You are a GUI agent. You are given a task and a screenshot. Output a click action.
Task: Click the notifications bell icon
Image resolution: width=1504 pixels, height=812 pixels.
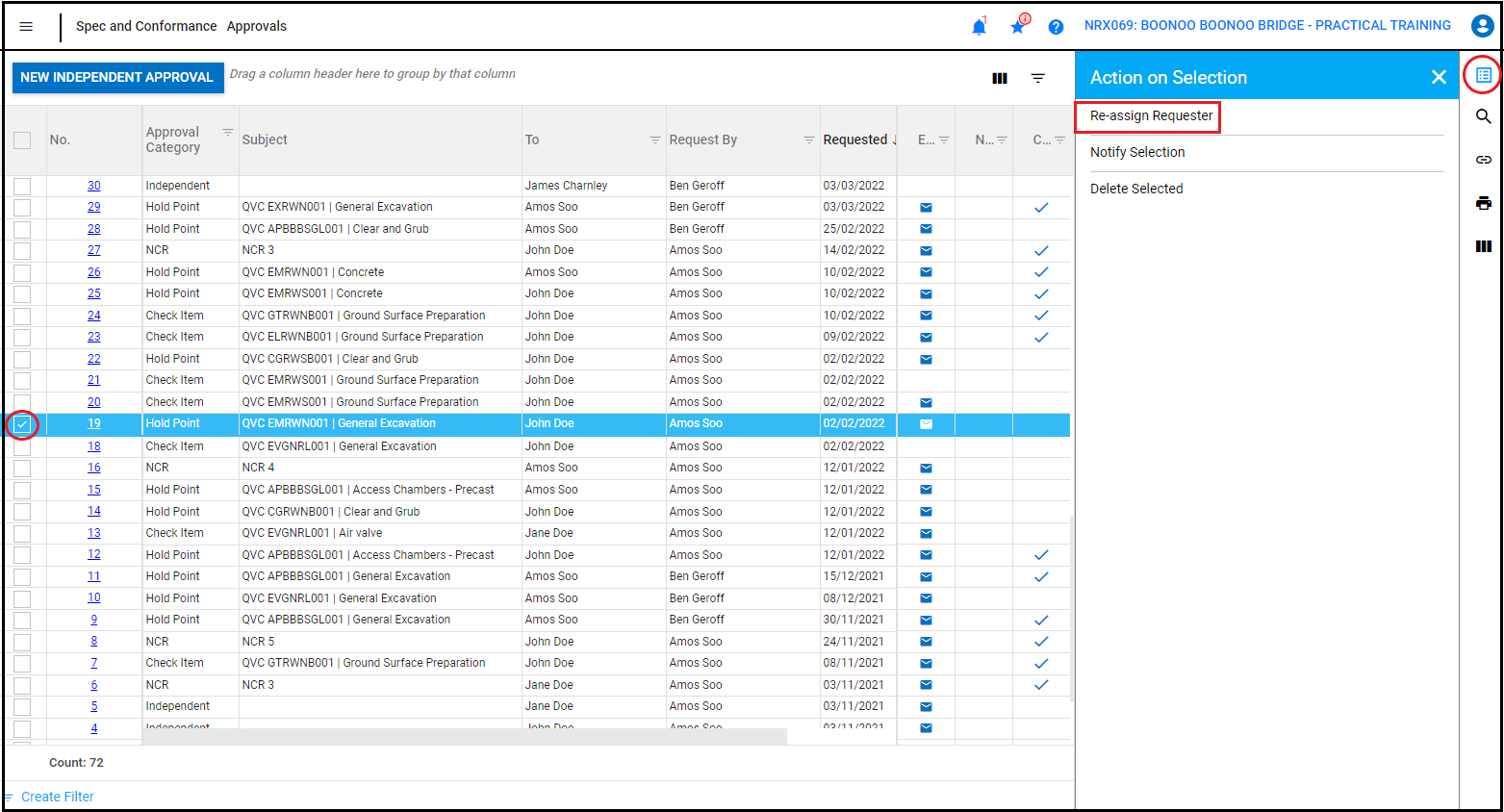pyautogui.click(x=979, y=27)
